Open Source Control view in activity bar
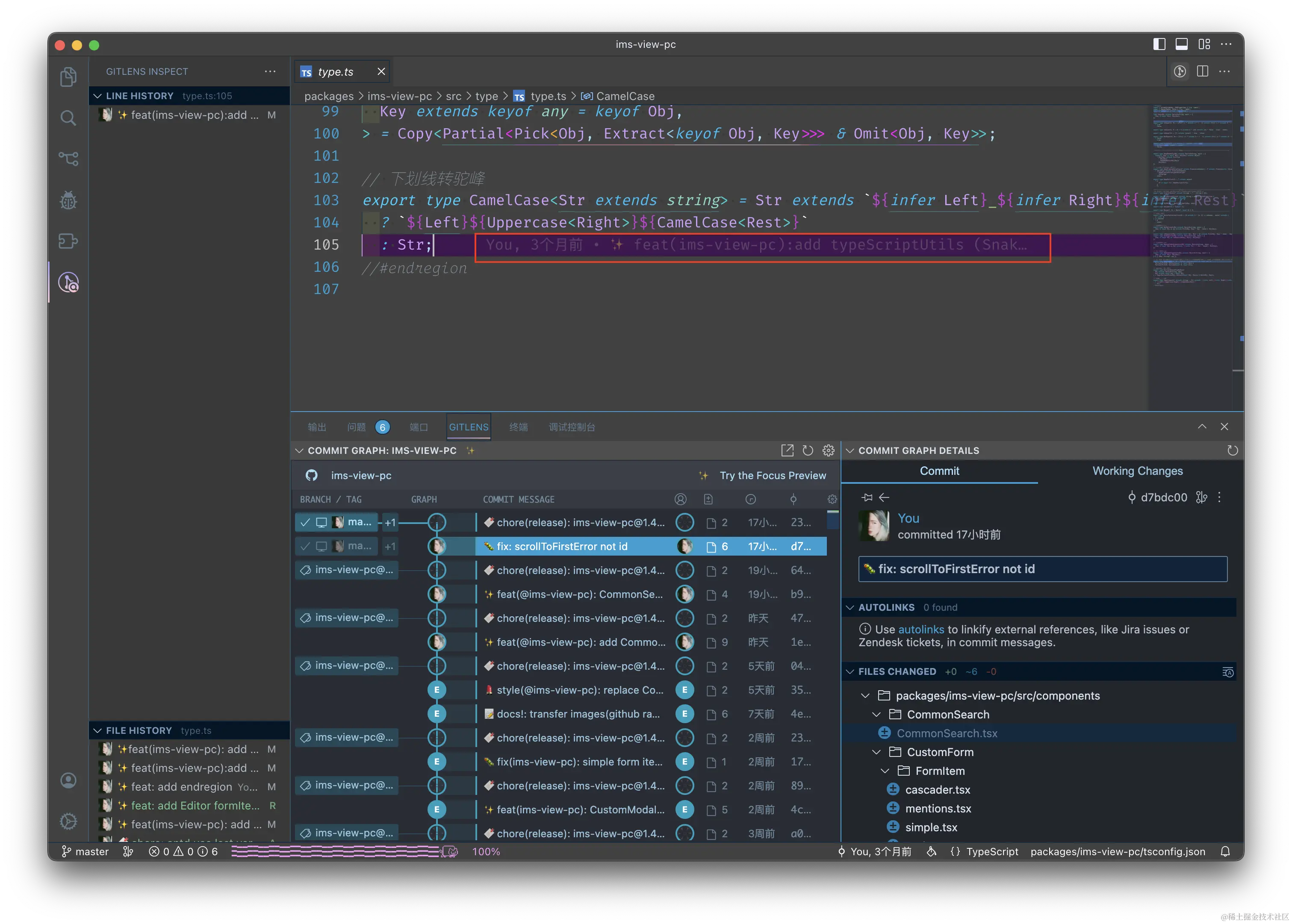This screenshot has height=924, width=1292. click(68, 158)
